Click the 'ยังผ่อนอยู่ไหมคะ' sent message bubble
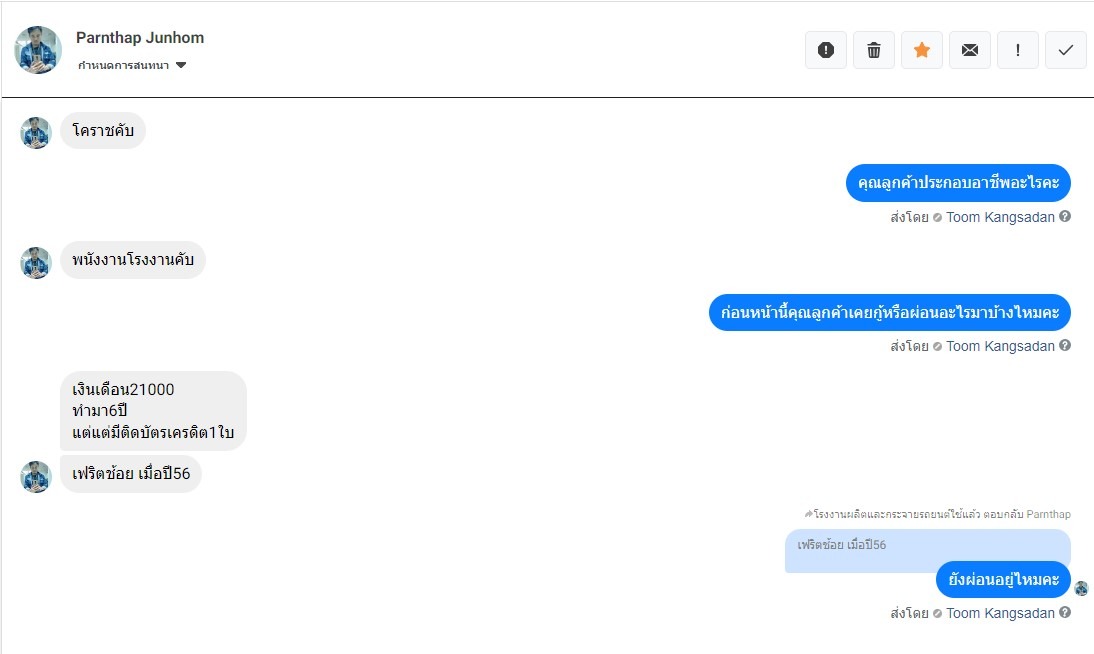The height and width of the screenshot is (654, 1094). (x=1003, y=579)
